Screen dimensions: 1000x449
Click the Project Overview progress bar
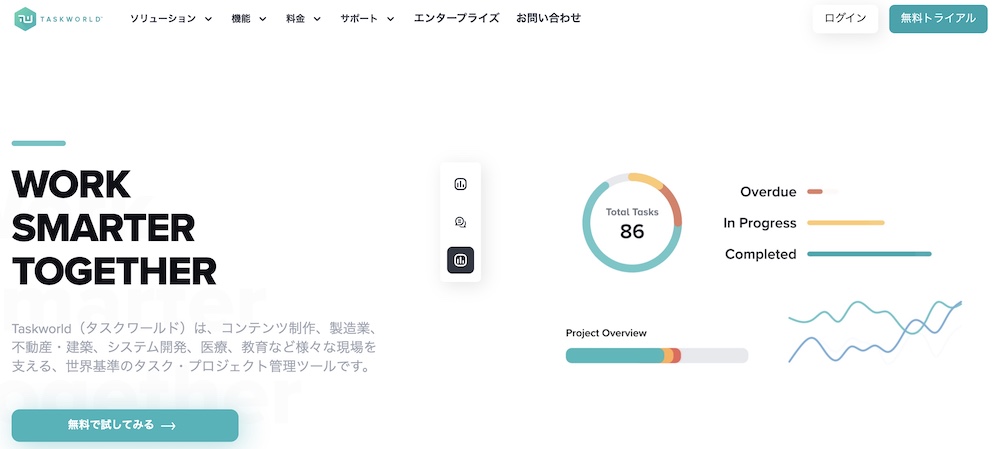(656, 355)
